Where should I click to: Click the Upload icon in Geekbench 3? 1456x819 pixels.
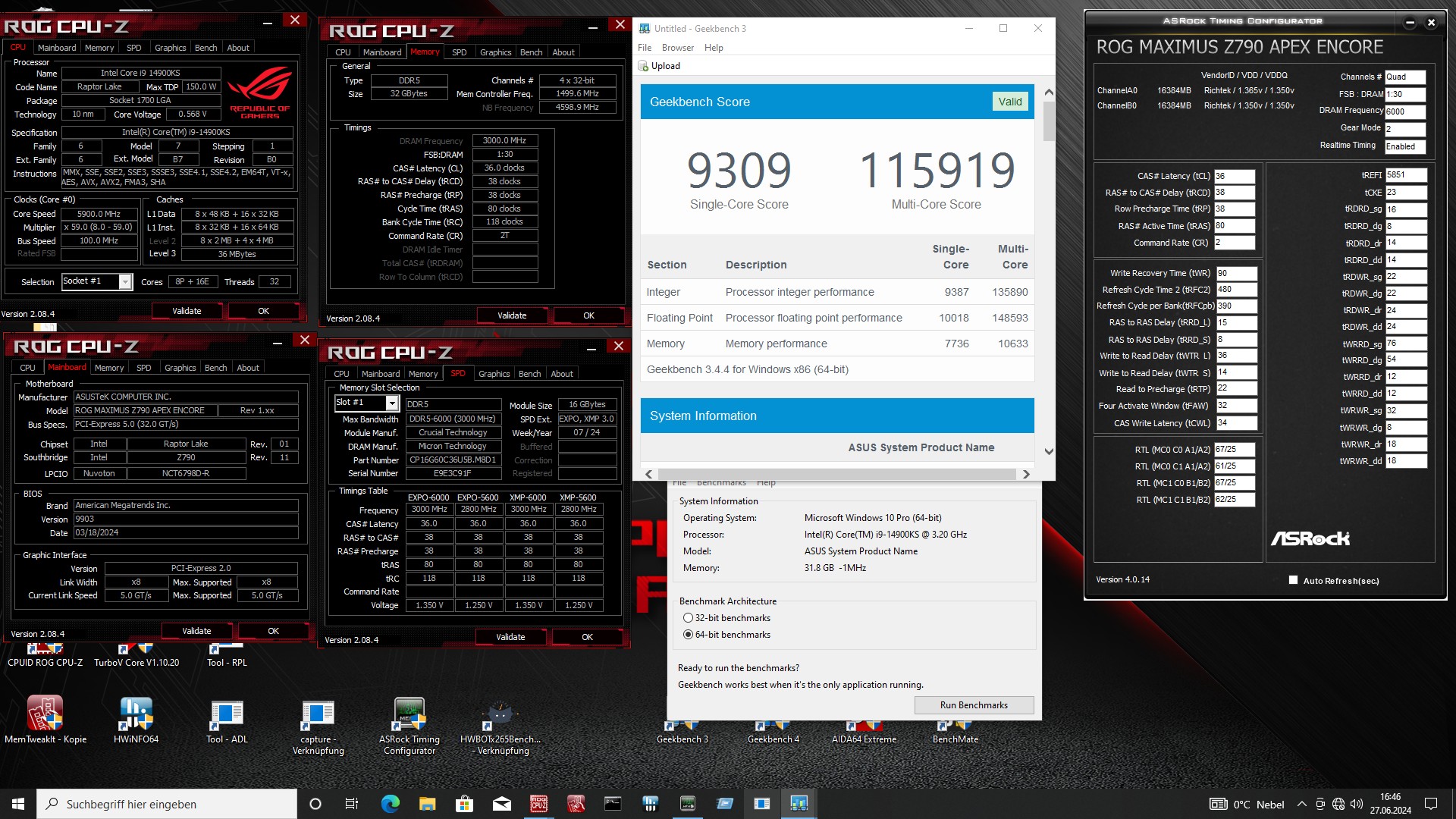point(643,66)
